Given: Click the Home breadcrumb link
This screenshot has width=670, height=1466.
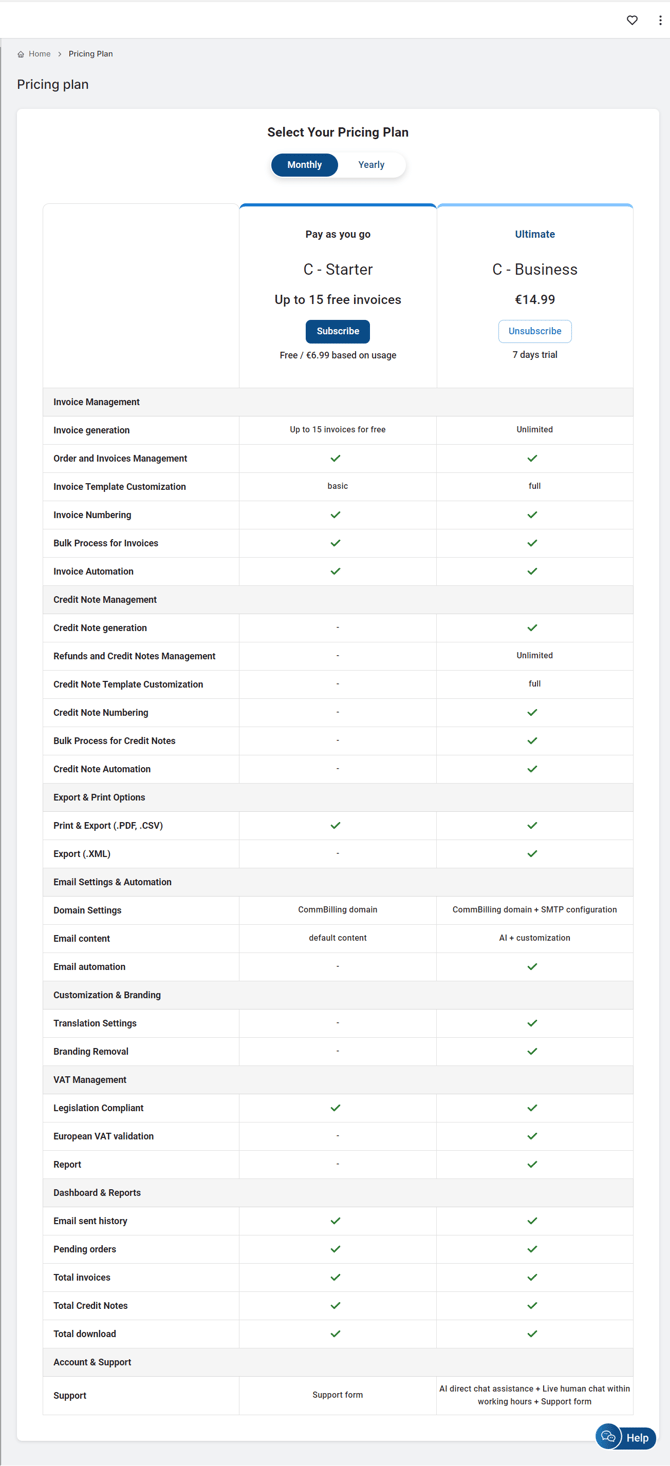Looking at the screenshot, I should pos(40,54).
